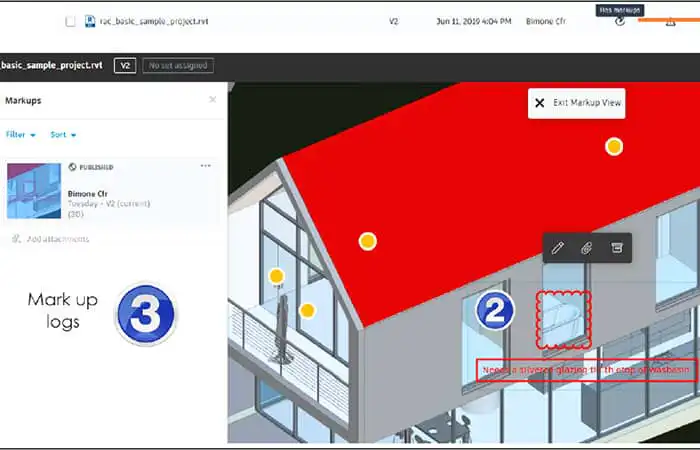Expand the Filter dropdown

point(21,134)
